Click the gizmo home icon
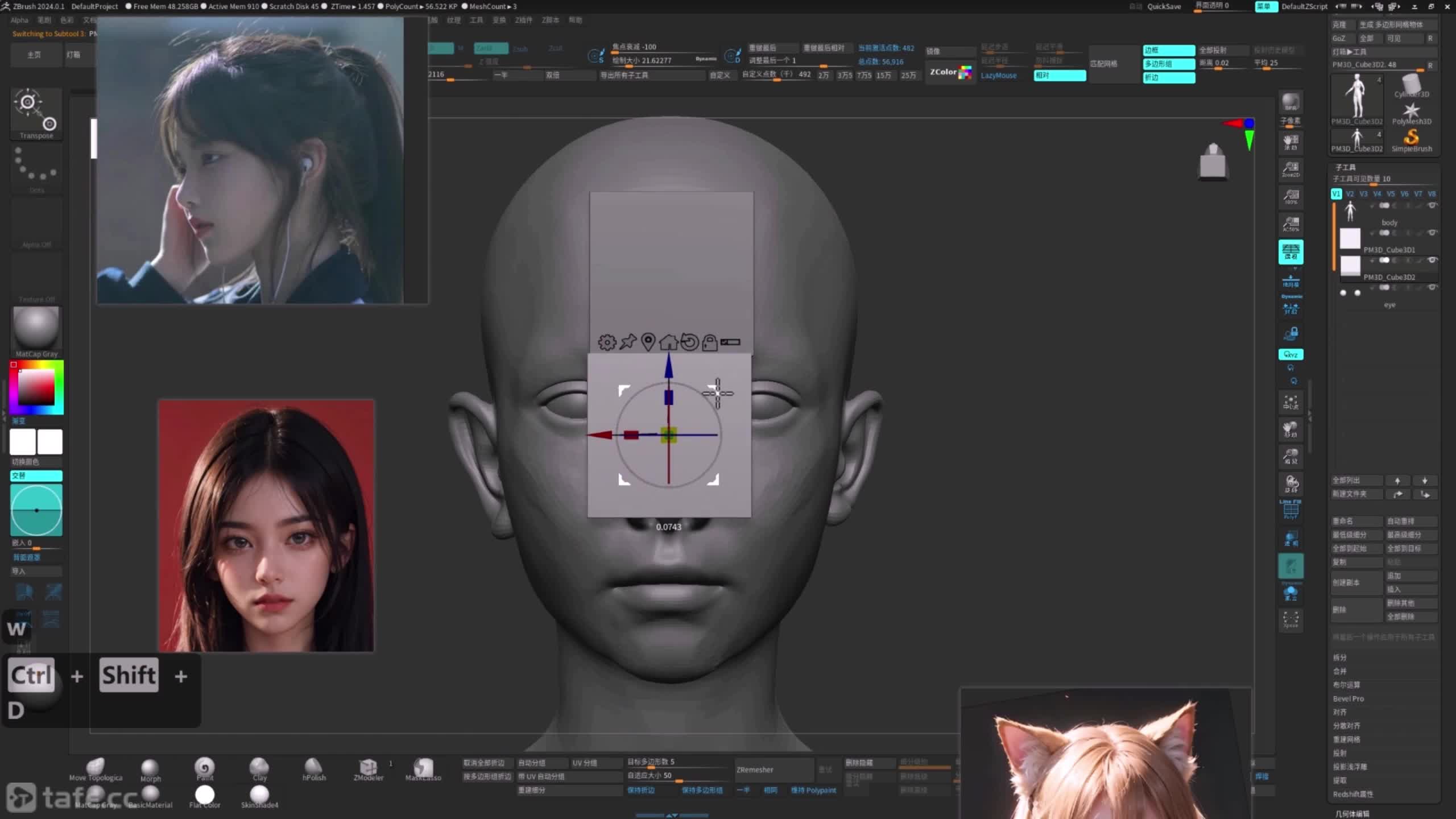This screenshot has height=819, width=1456. pos(668,342)
